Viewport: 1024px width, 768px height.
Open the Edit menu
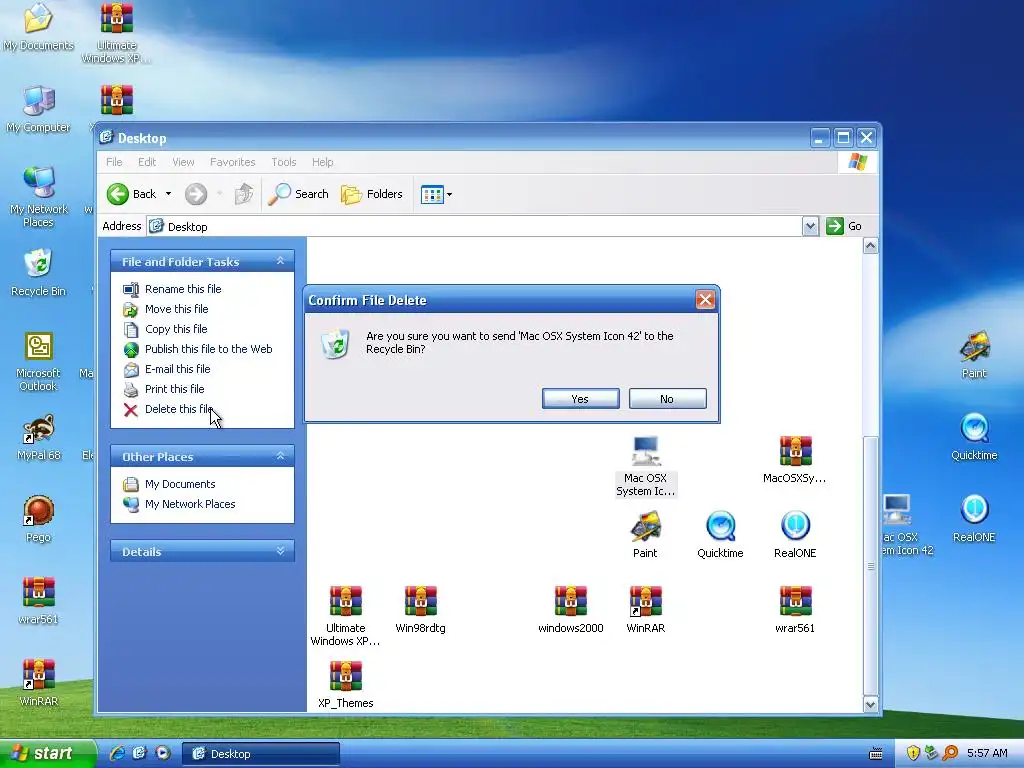coord(147,162)
